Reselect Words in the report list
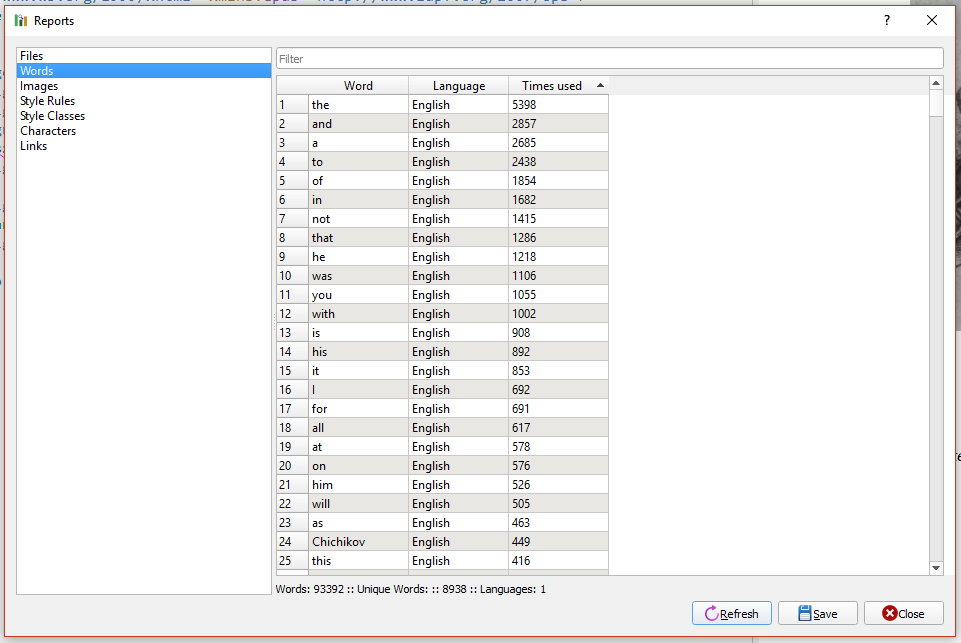Viewport: 961px width, 643px height. tap(36, 70)
